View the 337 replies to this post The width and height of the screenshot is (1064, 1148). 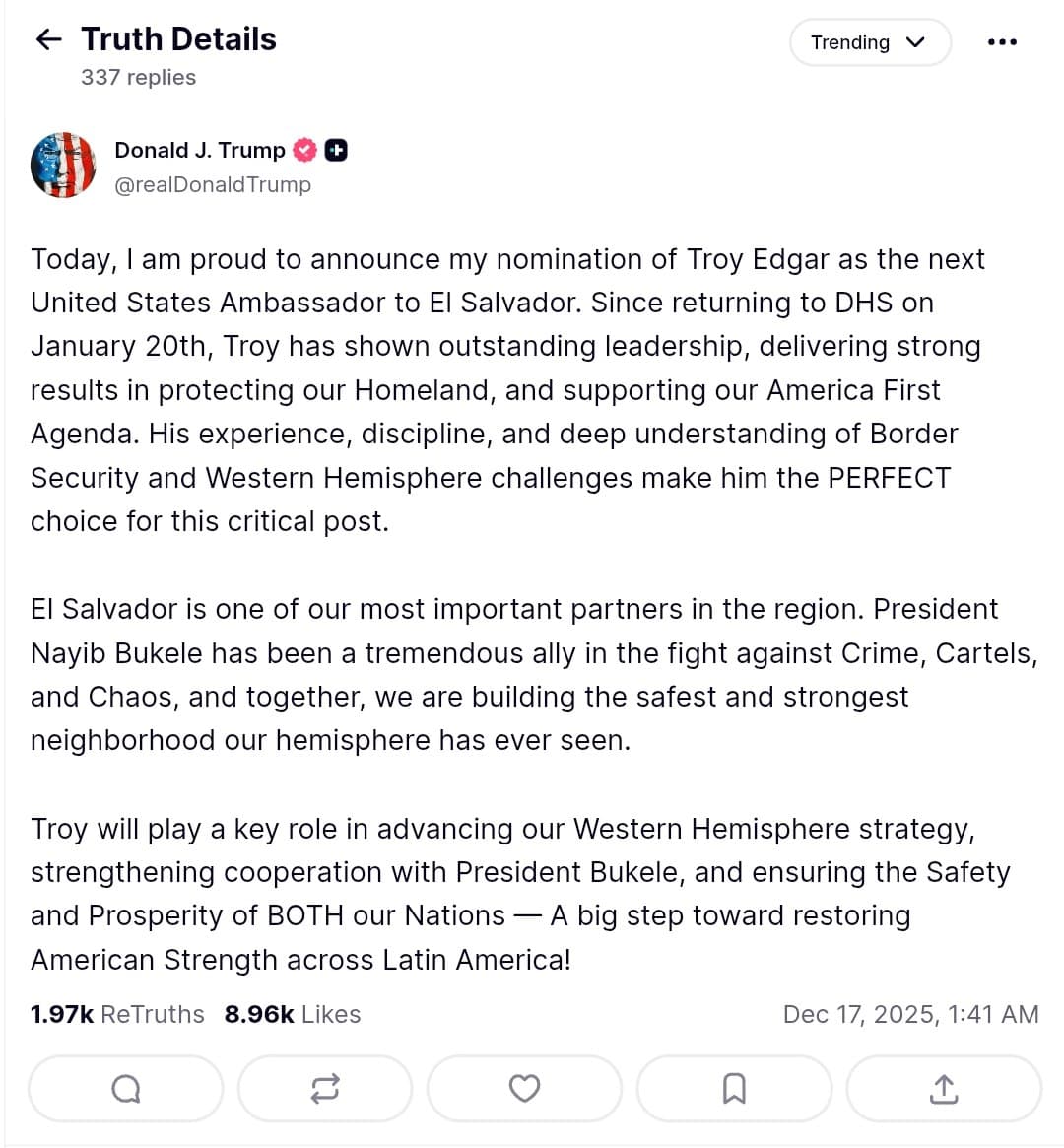click(137, 77)
